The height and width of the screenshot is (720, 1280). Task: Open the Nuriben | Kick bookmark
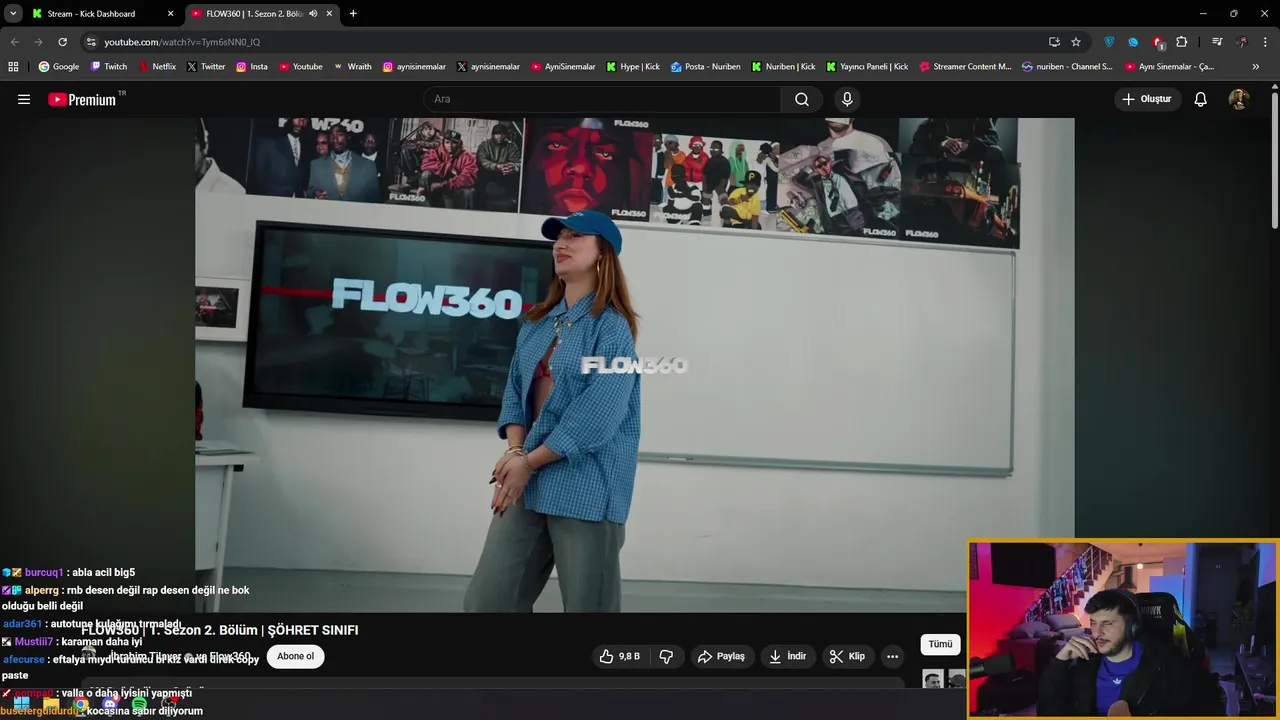(x=783, y=67)
